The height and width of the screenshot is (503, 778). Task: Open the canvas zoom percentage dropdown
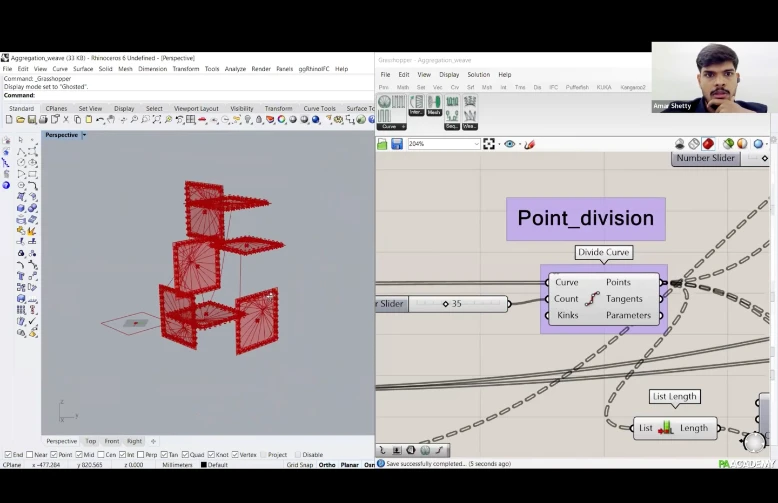476,144
